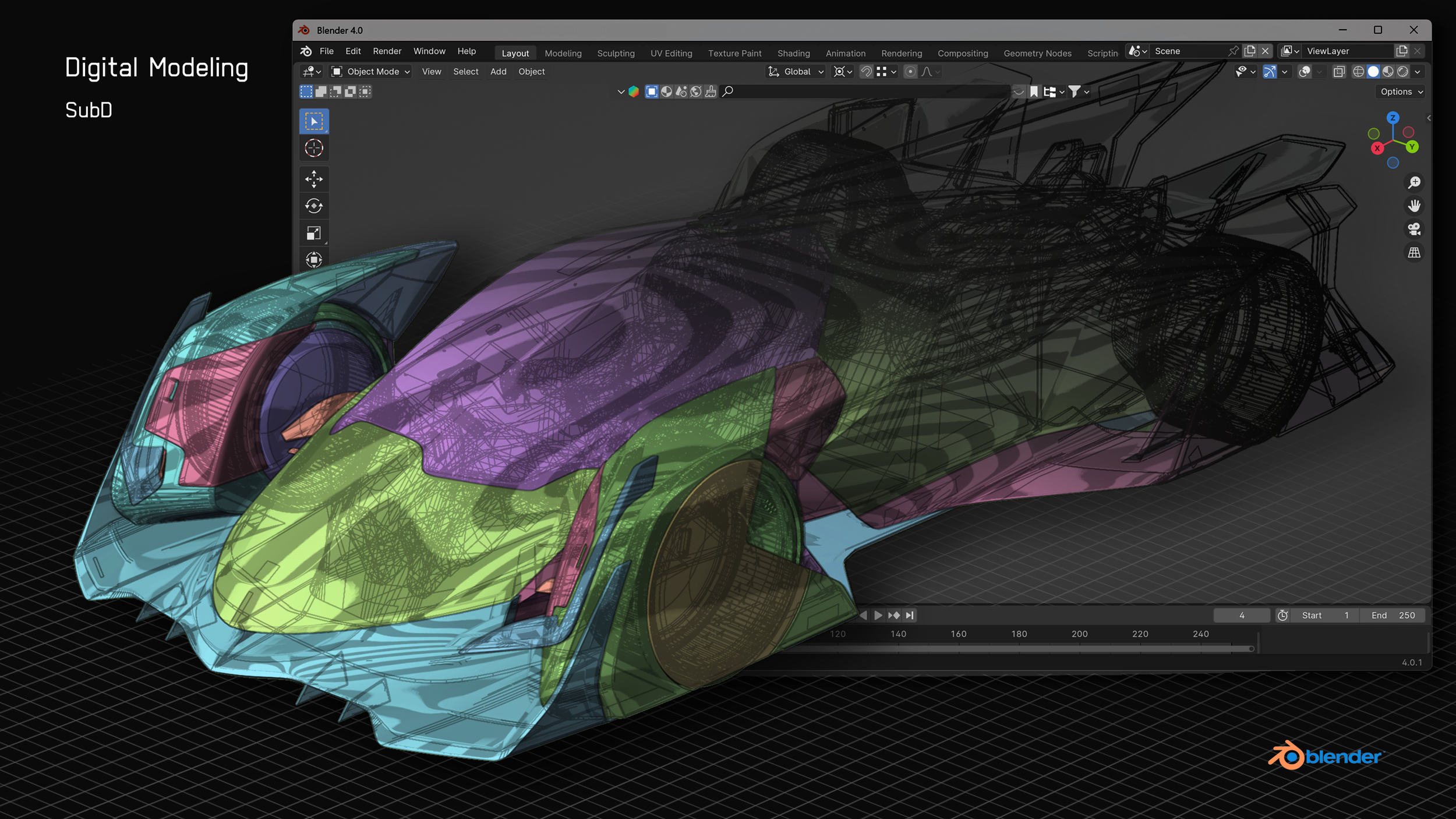Screen dimensions: 1456x819
Task: Click the X axis on navigation gizmo
Action: coord(1377,148)
